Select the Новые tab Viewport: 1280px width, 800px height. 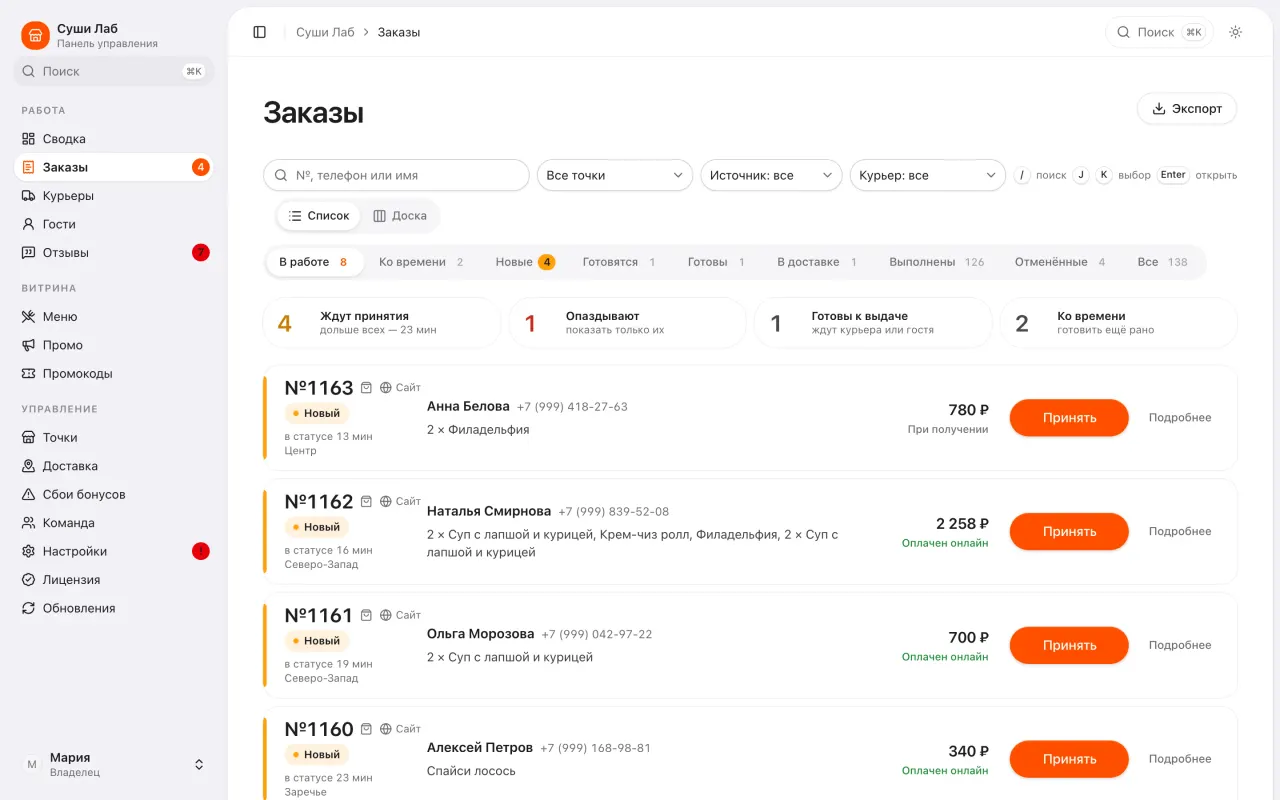coord(525,262)
